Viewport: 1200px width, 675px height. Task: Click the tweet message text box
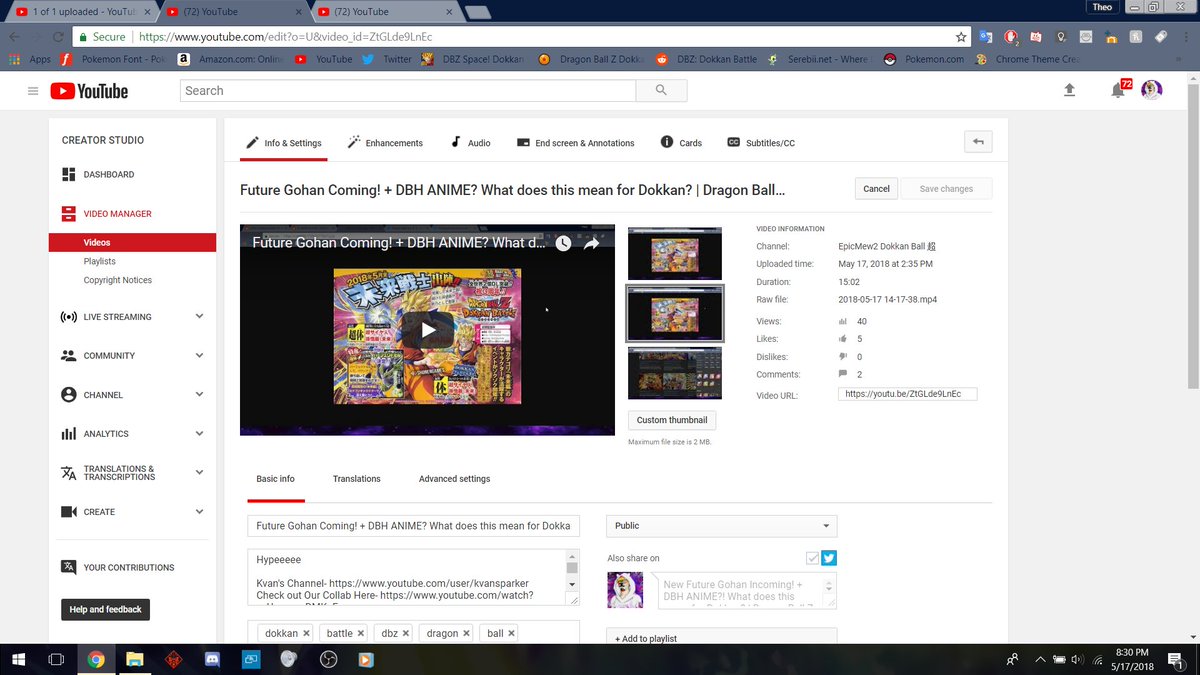pyautogui.click(x=746, y=590)
